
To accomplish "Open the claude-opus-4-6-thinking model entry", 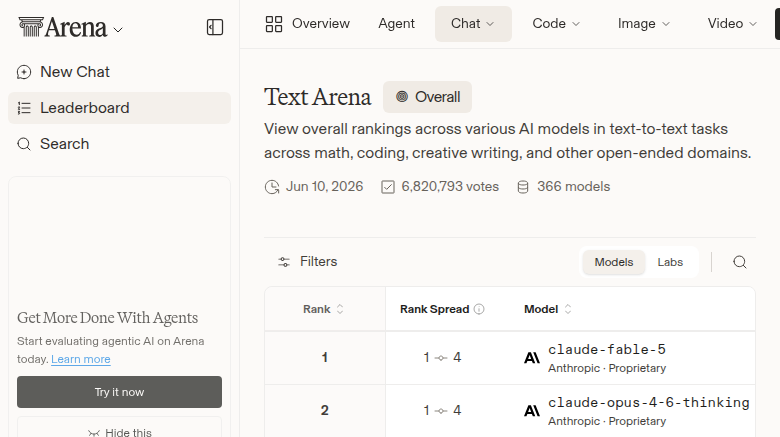I will point(649,402).
